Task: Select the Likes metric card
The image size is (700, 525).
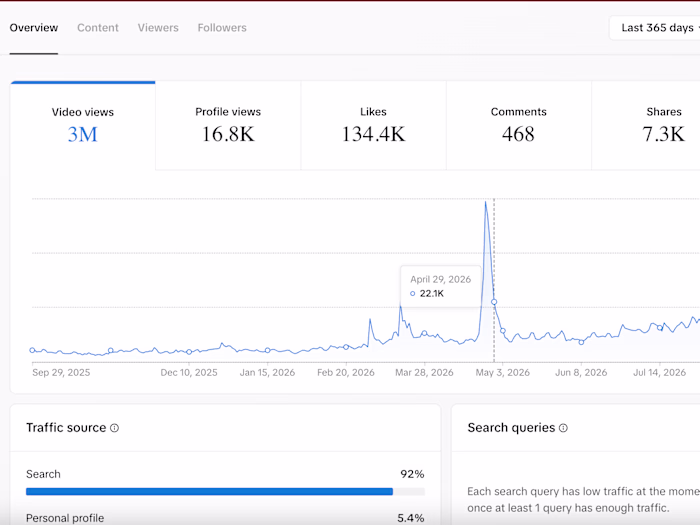Action: pyautogui.click(x=374, y=126)
